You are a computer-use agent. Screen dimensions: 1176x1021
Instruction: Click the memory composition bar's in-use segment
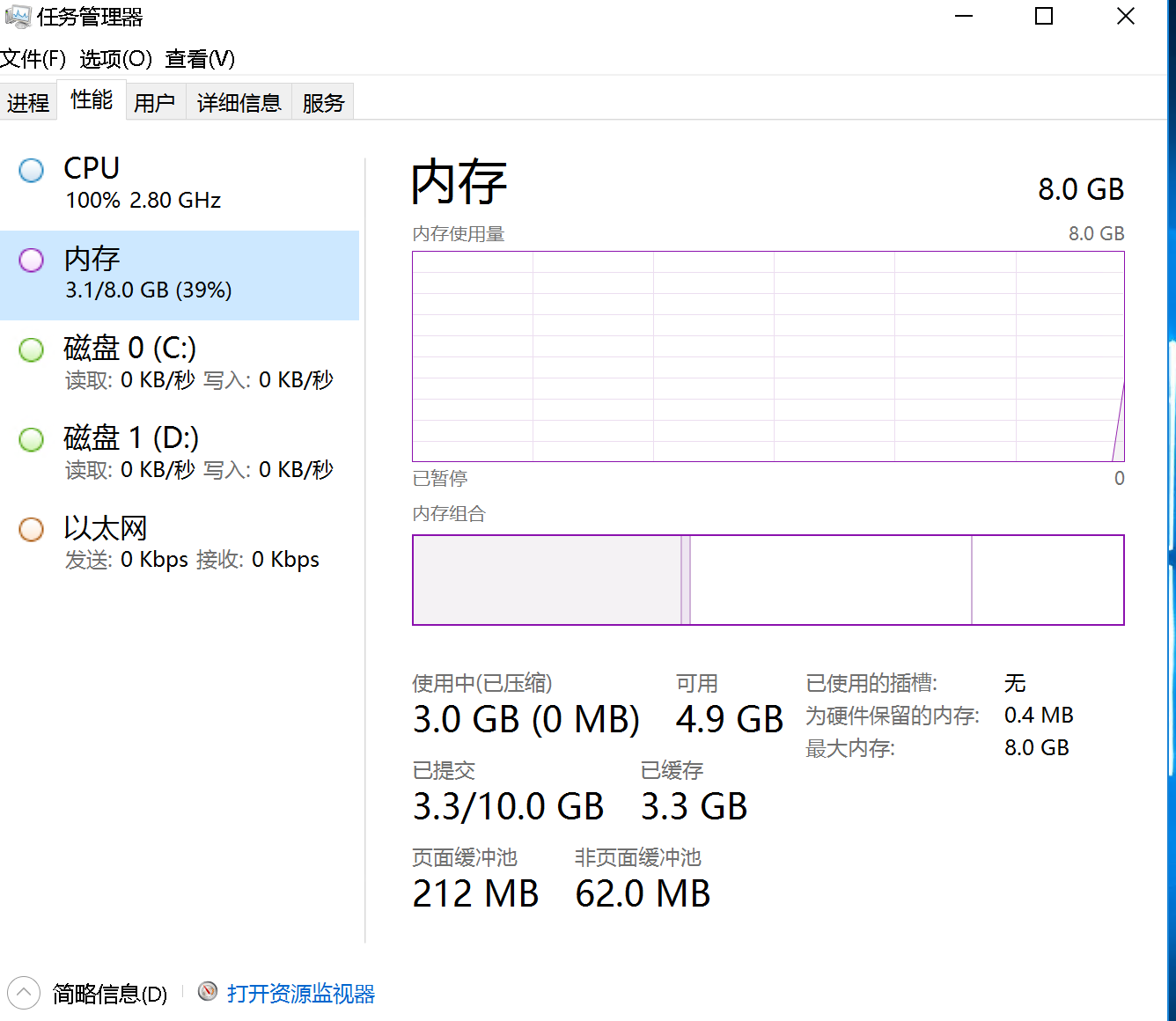[x=546, y=580]
